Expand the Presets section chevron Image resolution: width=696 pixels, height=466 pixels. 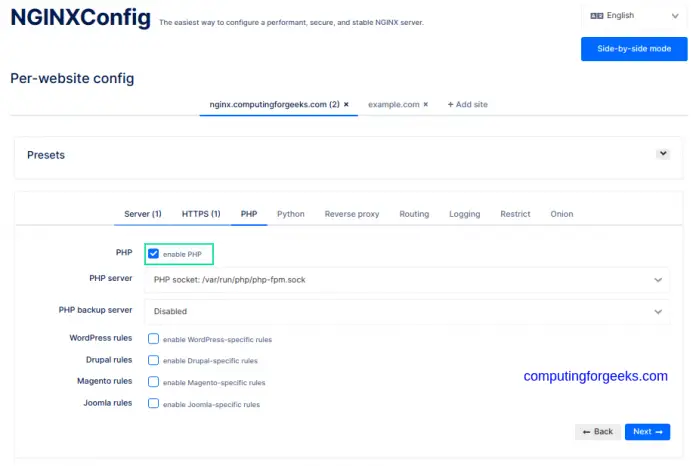coord(662,154)
